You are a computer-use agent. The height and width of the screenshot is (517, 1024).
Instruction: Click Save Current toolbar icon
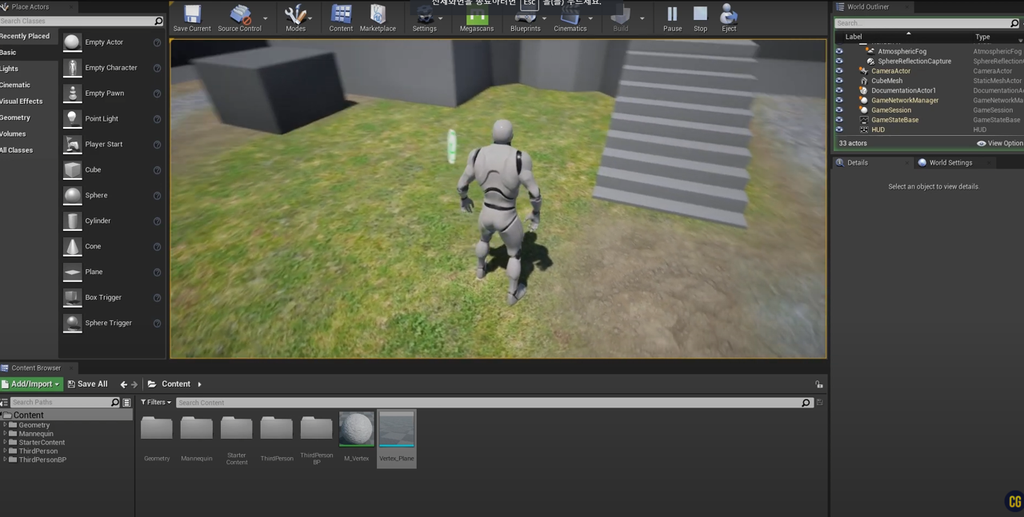192,18
